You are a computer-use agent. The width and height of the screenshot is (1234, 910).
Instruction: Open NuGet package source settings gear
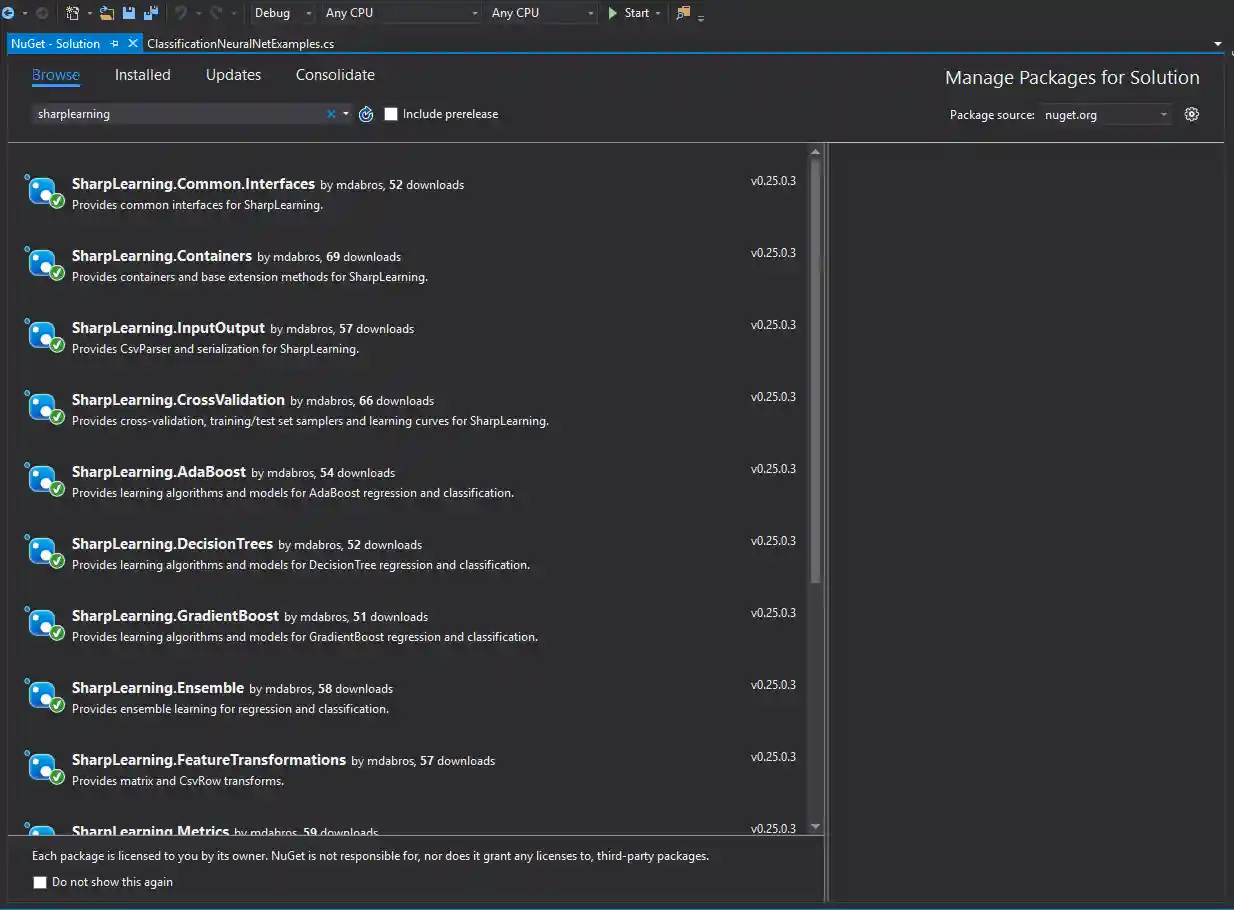click(1191, 114)
